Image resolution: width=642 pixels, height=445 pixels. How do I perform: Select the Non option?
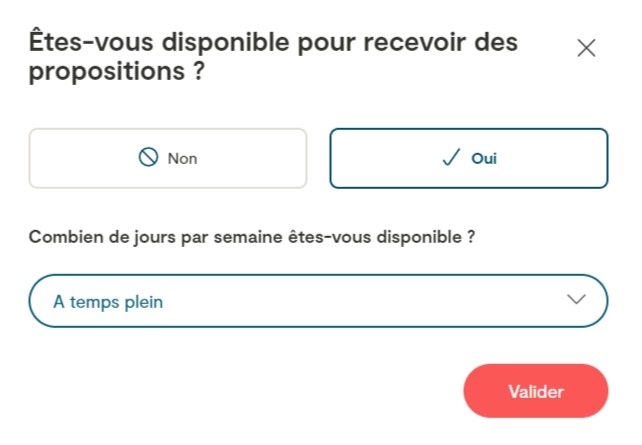pos(167,158)
